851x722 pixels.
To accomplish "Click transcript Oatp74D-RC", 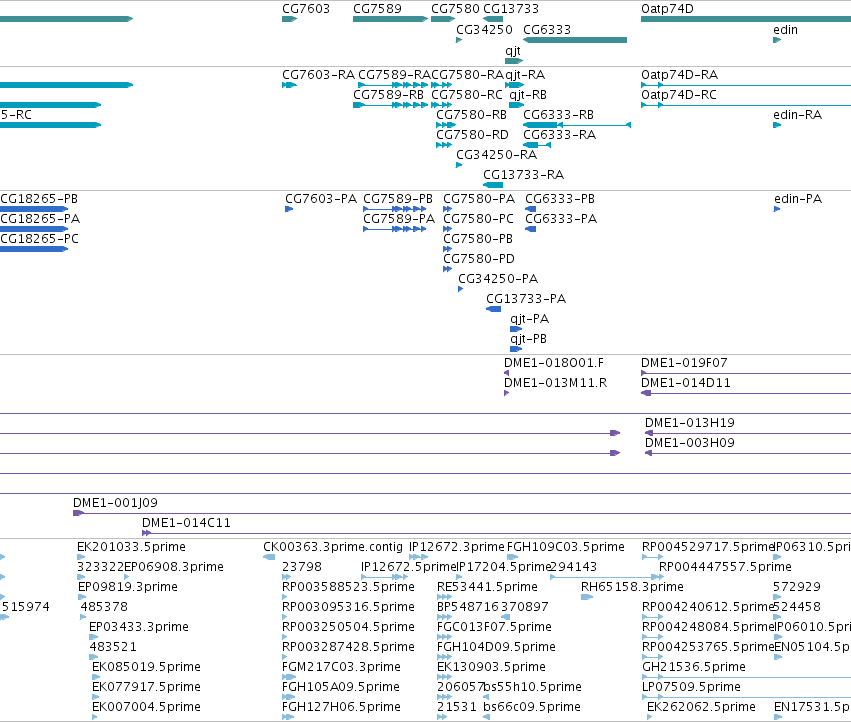I will [x=679, y=95].
